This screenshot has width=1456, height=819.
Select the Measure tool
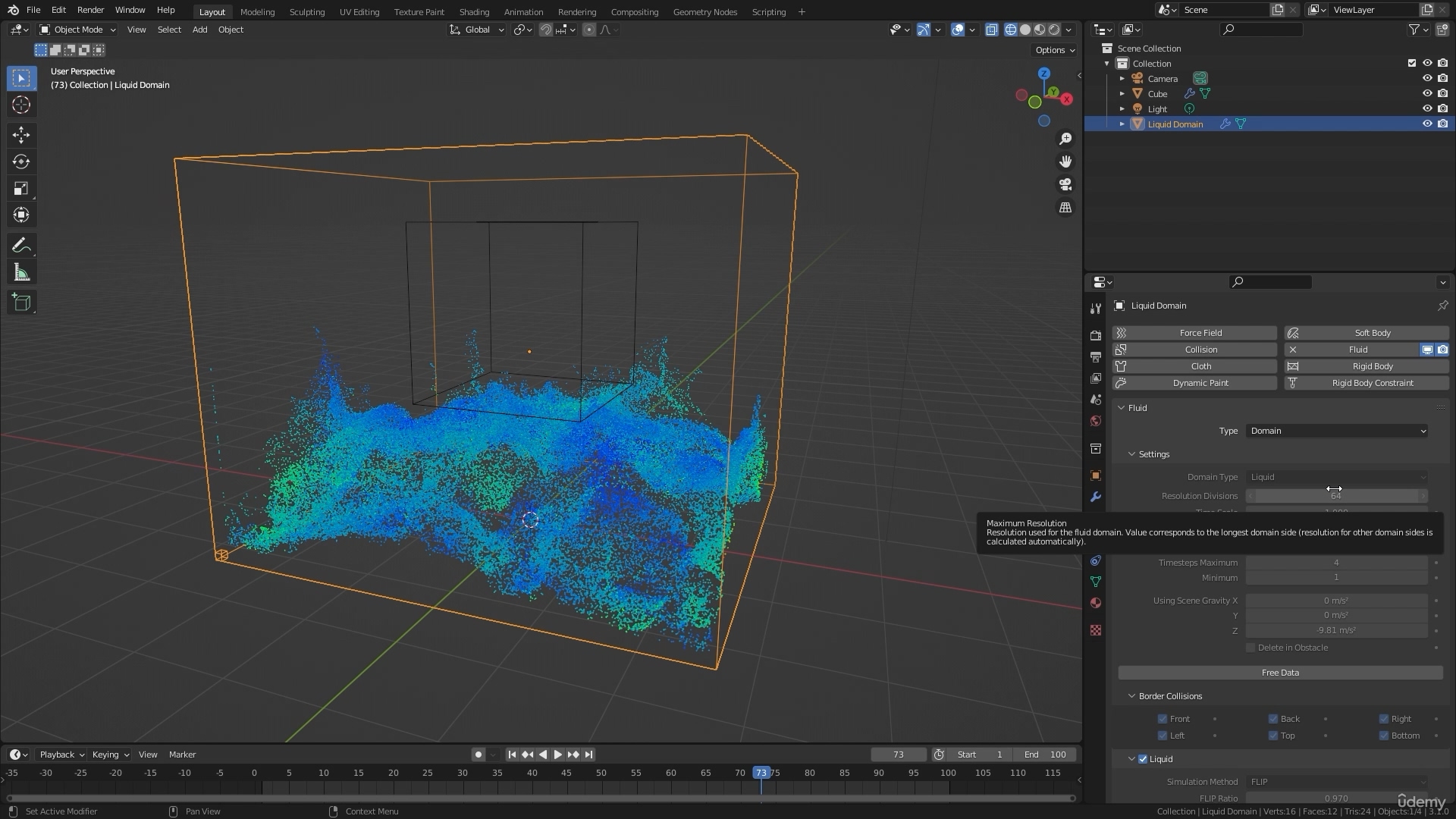pyautogui.click(x=21, y=271)
